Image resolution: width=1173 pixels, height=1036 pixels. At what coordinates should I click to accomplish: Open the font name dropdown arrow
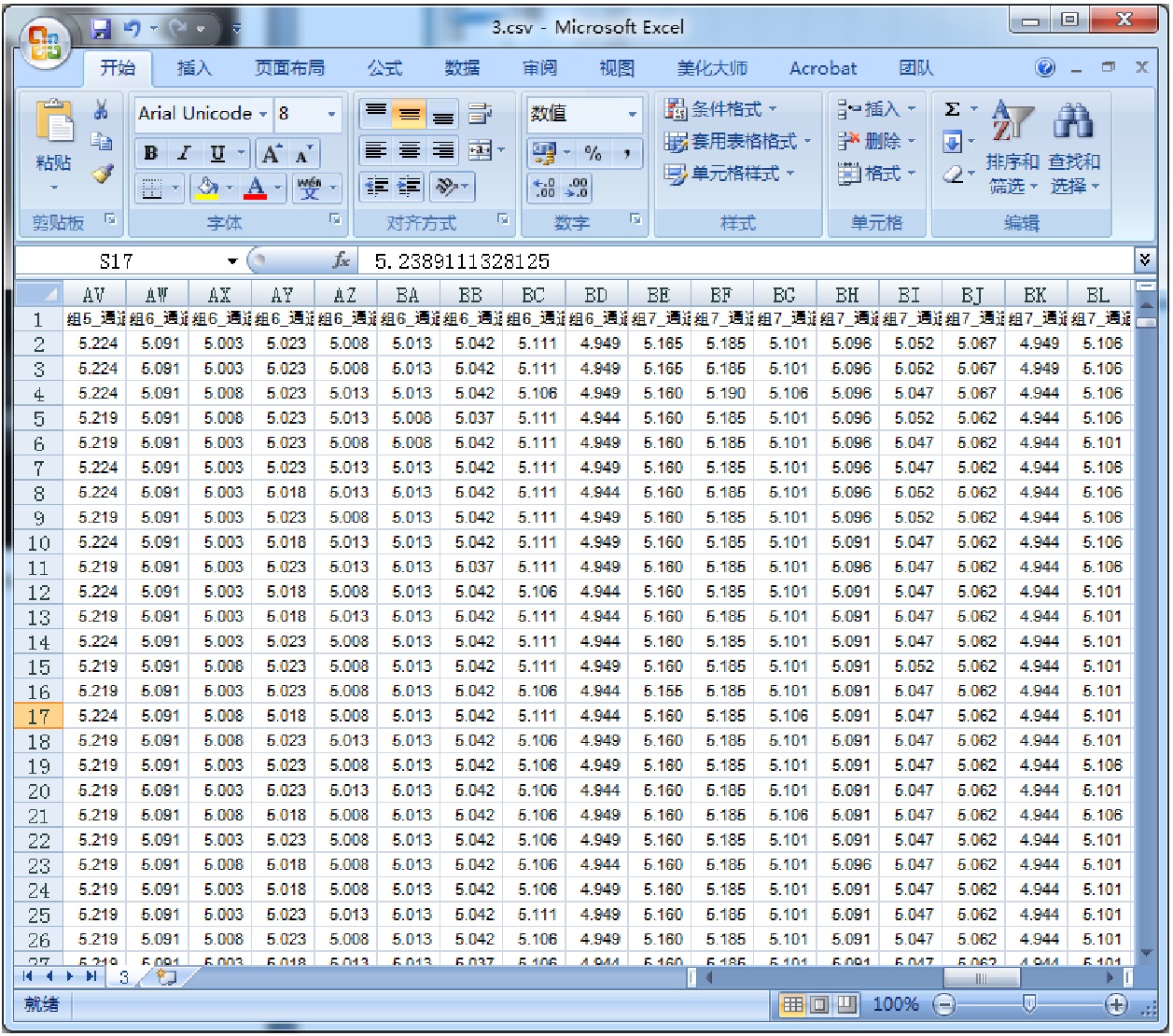click(263, 114)
